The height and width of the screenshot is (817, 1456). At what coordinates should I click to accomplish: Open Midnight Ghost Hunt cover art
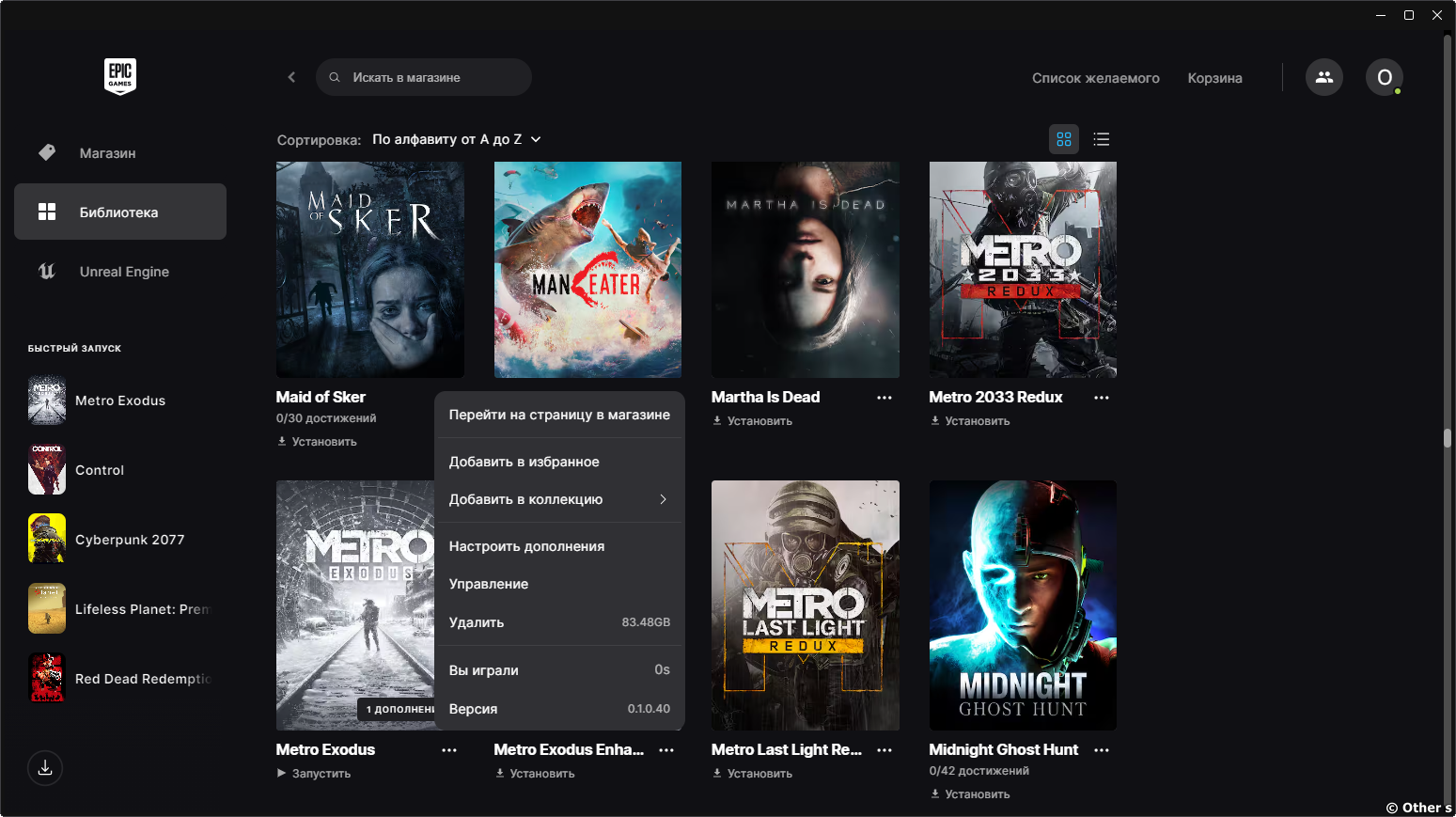point(1023,605)
